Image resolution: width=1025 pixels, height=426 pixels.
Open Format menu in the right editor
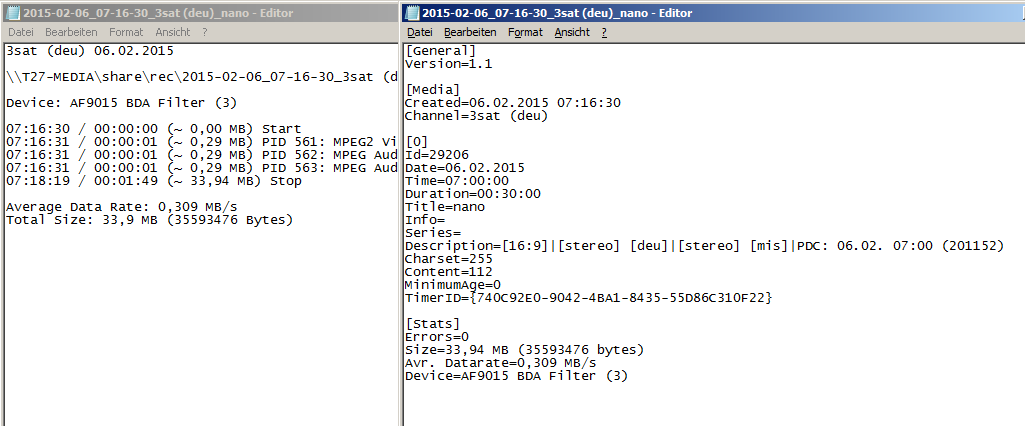pyautogui.click(x=525, y=32)
